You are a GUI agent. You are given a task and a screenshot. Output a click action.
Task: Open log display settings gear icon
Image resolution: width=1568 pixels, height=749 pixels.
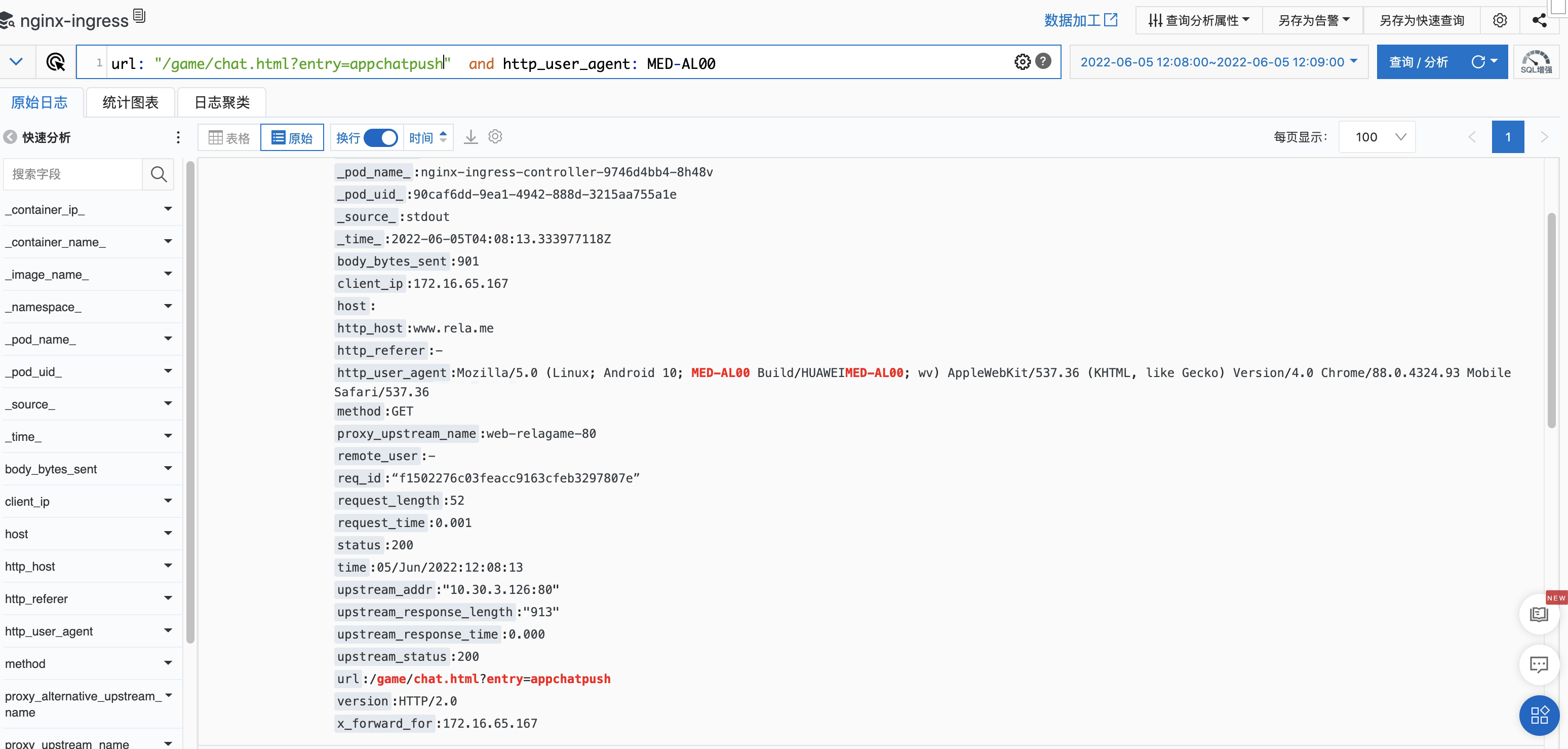pyautogui.click(x=495, y=137)
